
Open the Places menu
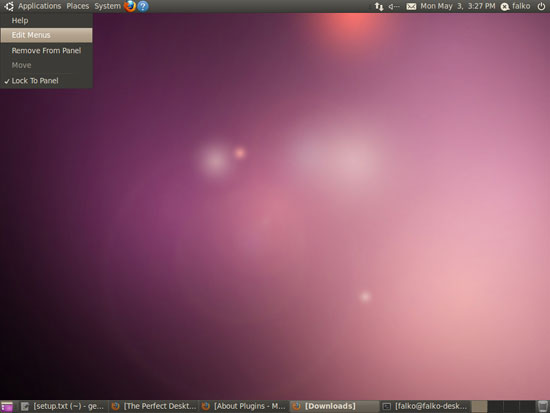coord(78,6)
